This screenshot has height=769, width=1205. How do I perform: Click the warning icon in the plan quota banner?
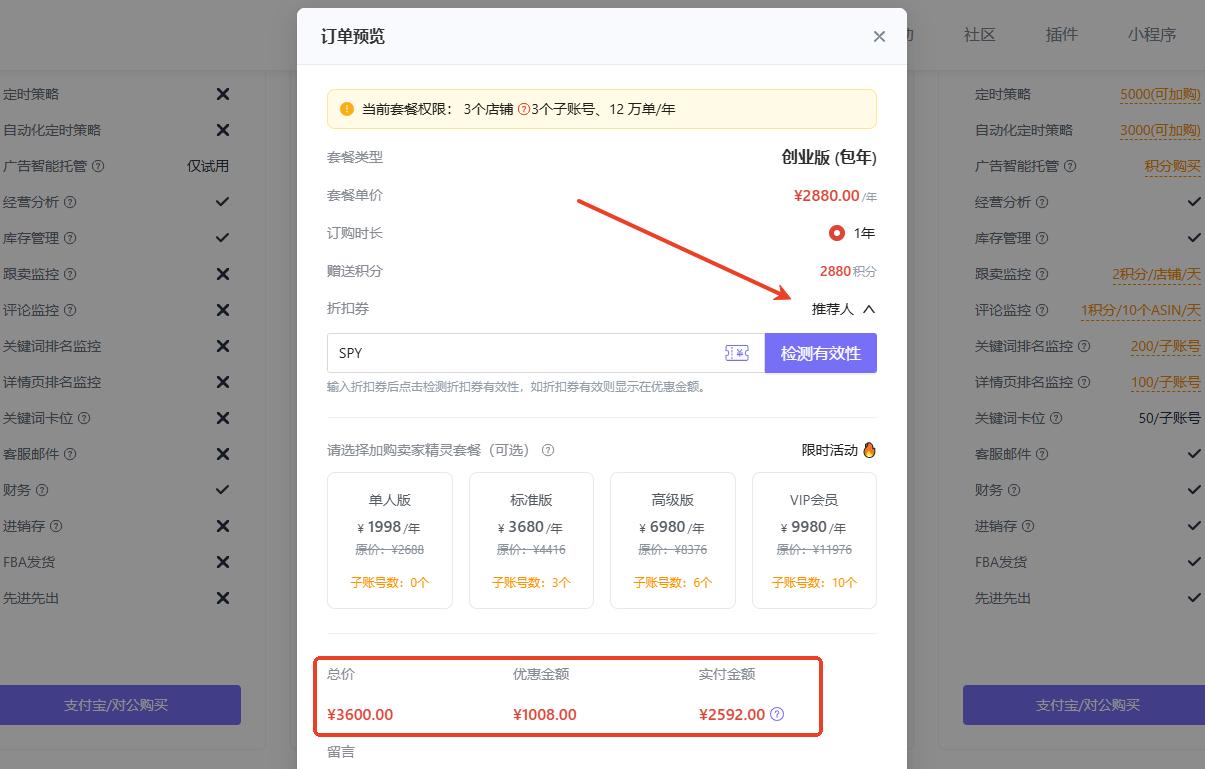pos(347,109)
